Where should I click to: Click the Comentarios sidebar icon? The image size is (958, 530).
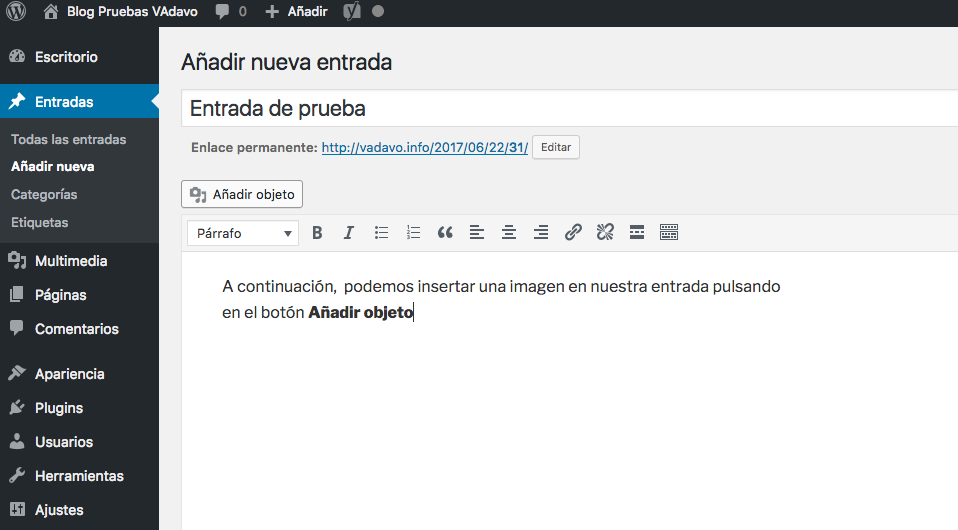pyautogui.click(x=17, y=328)
